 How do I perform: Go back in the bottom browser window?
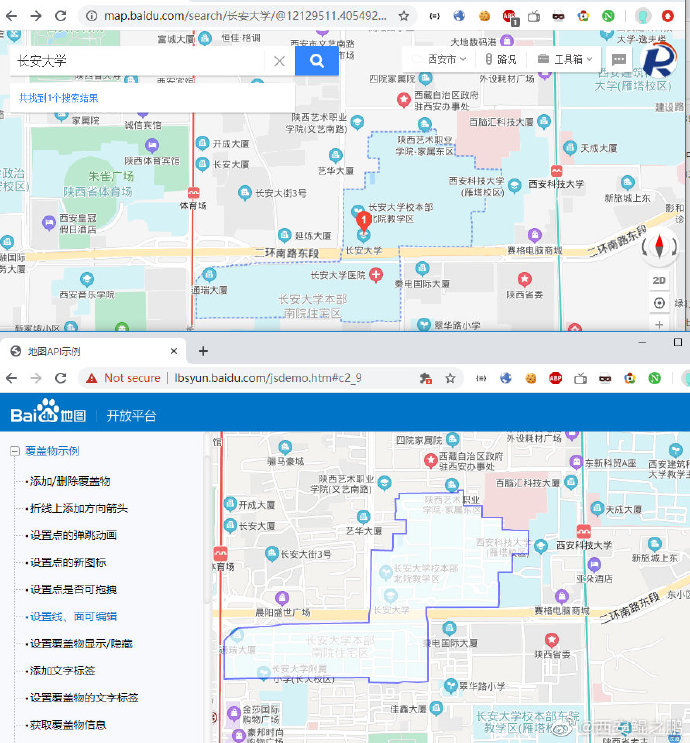pyautogui.click(x=11, y=378)
